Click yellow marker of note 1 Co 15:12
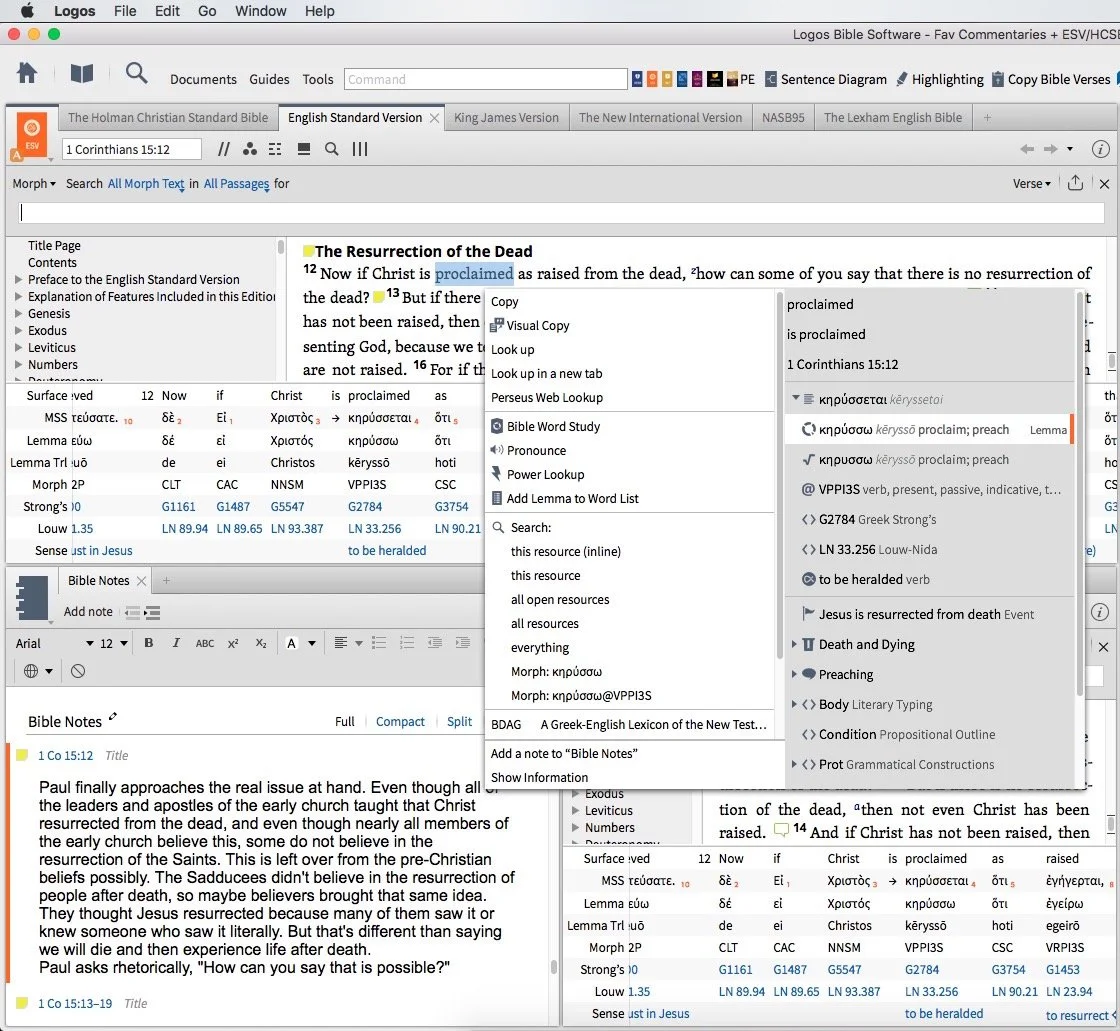The width and height of the screenshot is (1120, 1031). pos(22,755)
